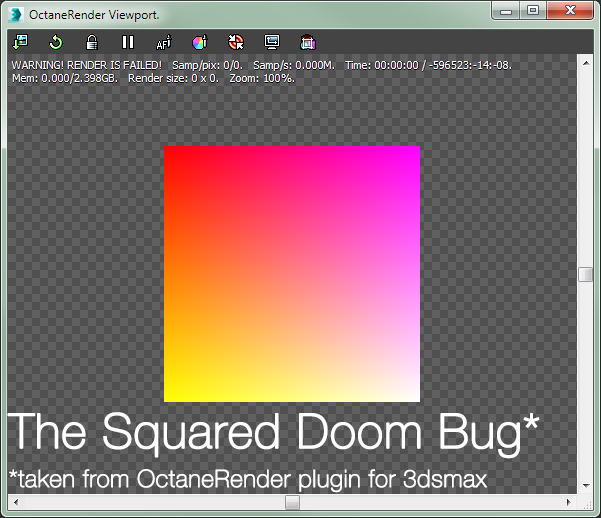The width and height of the screenshot is (601, 518).
Task: Minimize the OctaneRender Viewport window
Action: 508,11
